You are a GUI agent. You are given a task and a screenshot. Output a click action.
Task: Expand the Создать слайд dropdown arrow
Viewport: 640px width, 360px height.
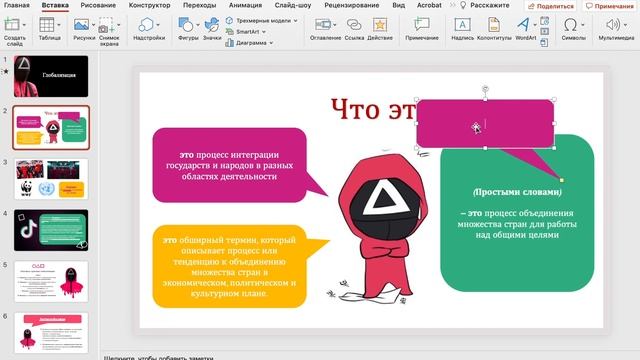[24, 25]
